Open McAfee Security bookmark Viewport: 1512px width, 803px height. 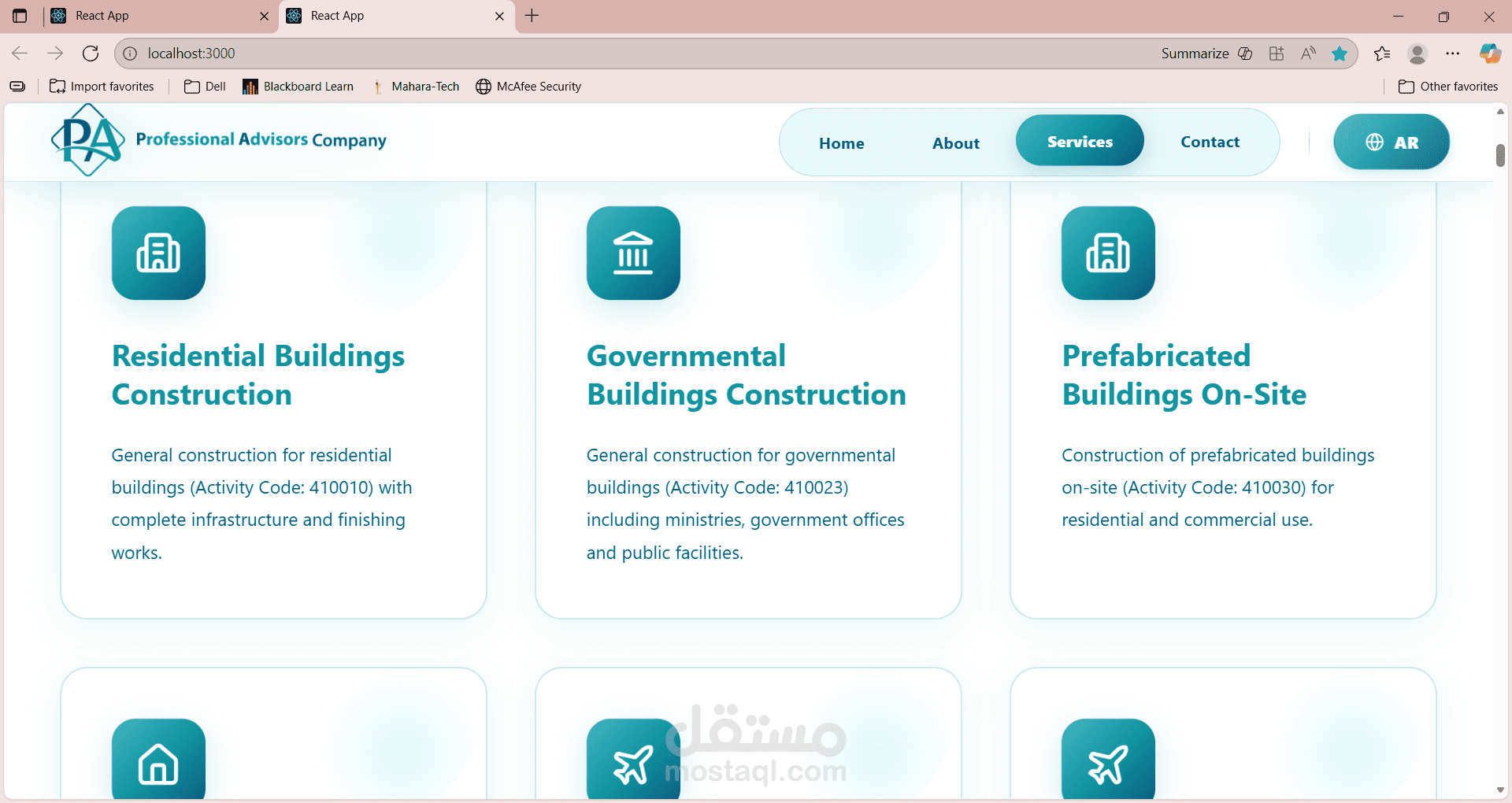click(528, 87)
